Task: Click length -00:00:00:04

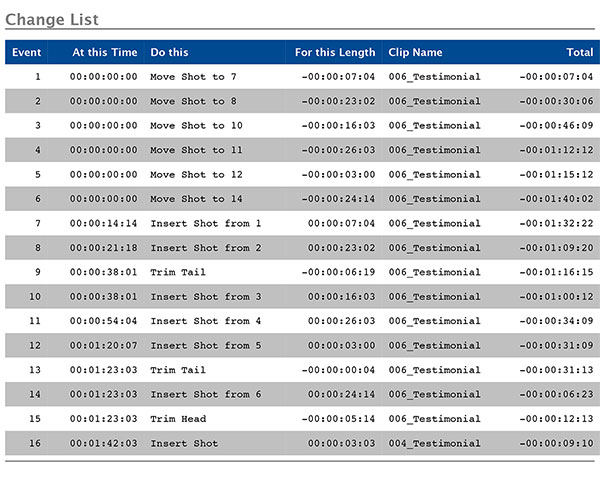Action: click(338, 370)
